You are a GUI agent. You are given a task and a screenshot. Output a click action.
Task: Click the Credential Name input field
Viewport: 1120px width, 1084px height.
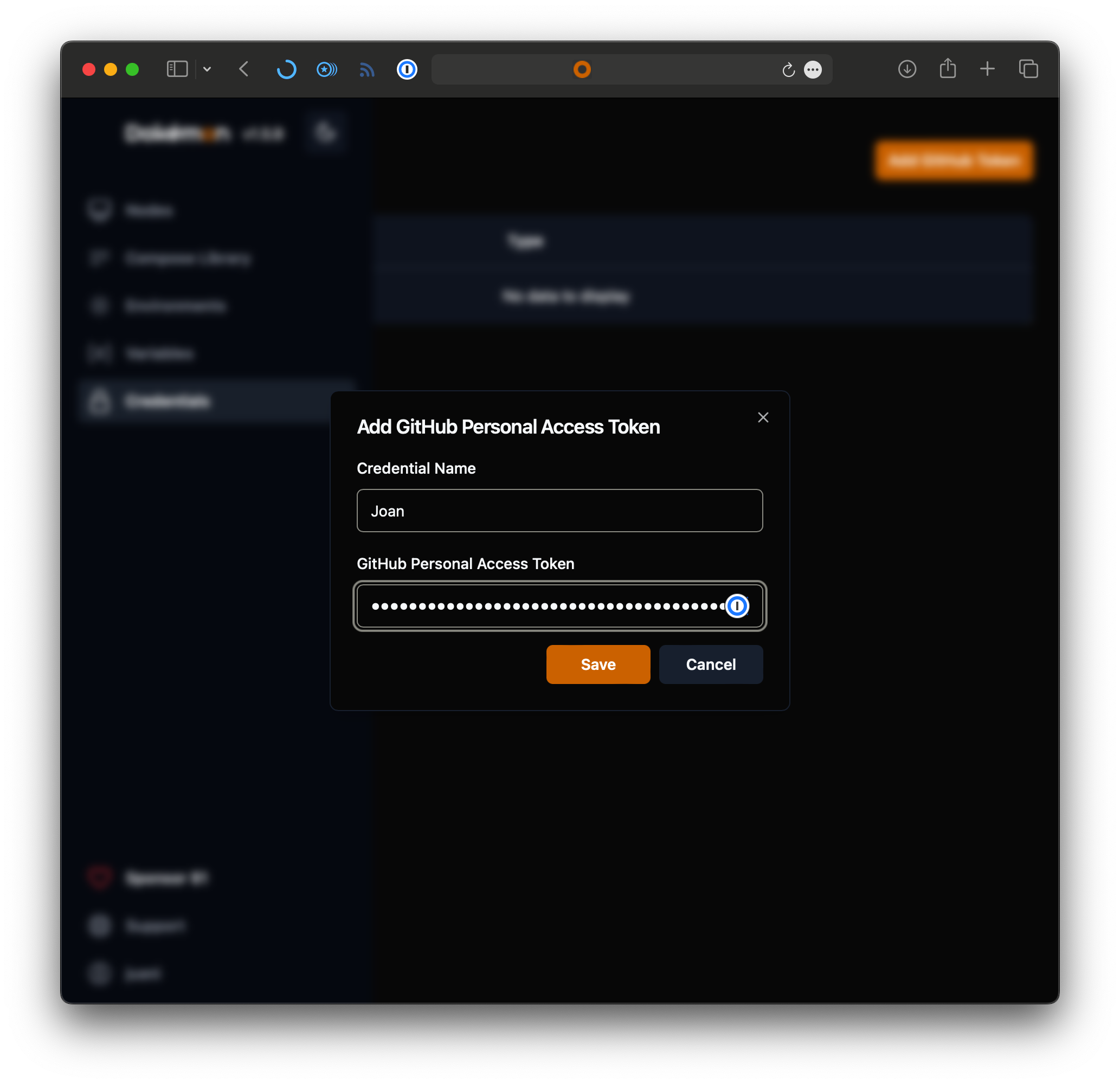[559, 510]
